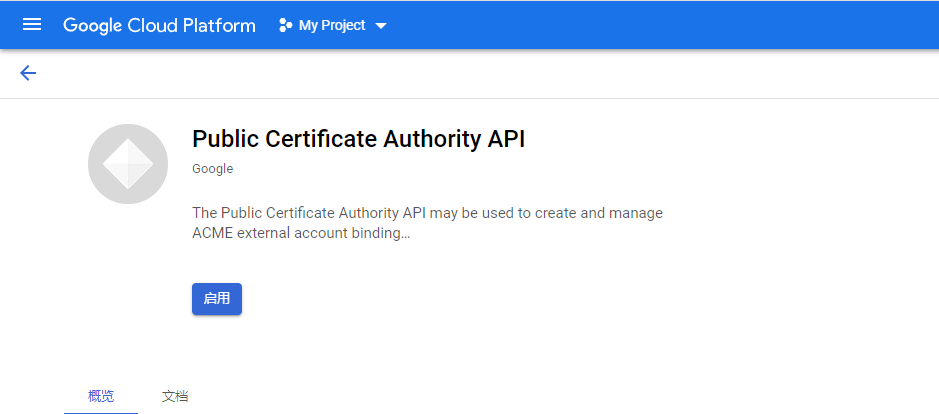This screenshot has width=939, height=414.
Task: Click the Public Certificate Authority API title
Action: [x=358, y=139]
